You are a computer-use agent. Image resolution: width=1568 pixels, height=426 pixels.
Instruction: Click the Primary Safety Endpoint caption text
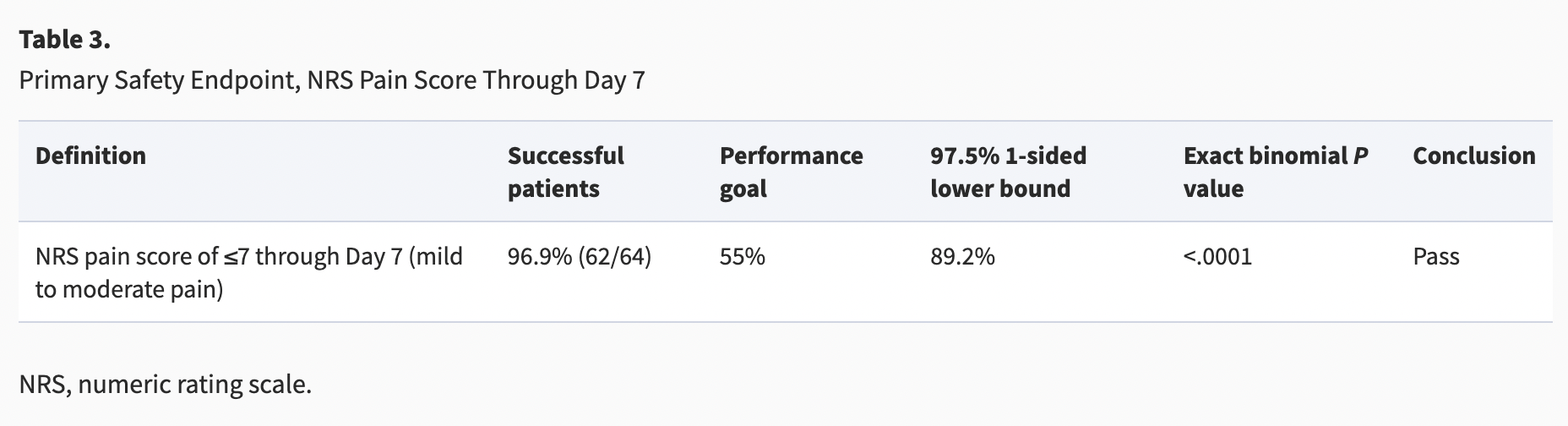click(331, 80)
